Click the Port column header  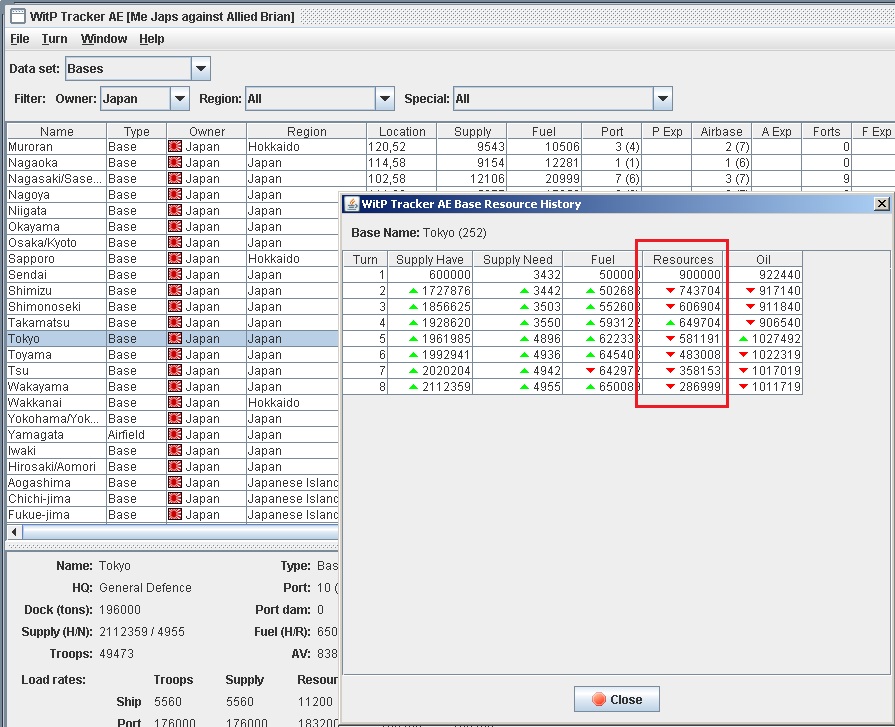click(x=612, y=131)
